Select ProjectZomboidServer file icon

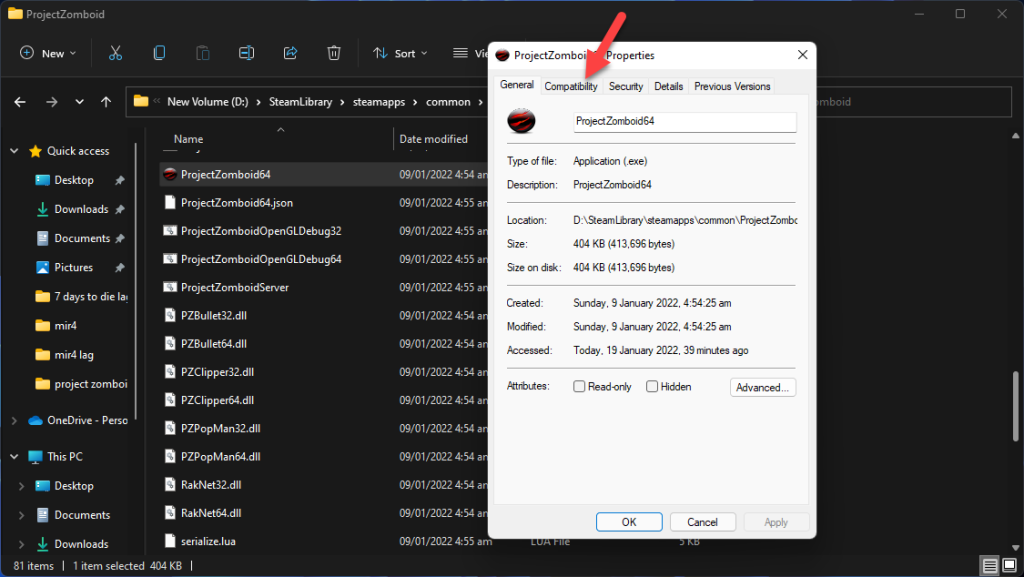[x=170, y=287]
